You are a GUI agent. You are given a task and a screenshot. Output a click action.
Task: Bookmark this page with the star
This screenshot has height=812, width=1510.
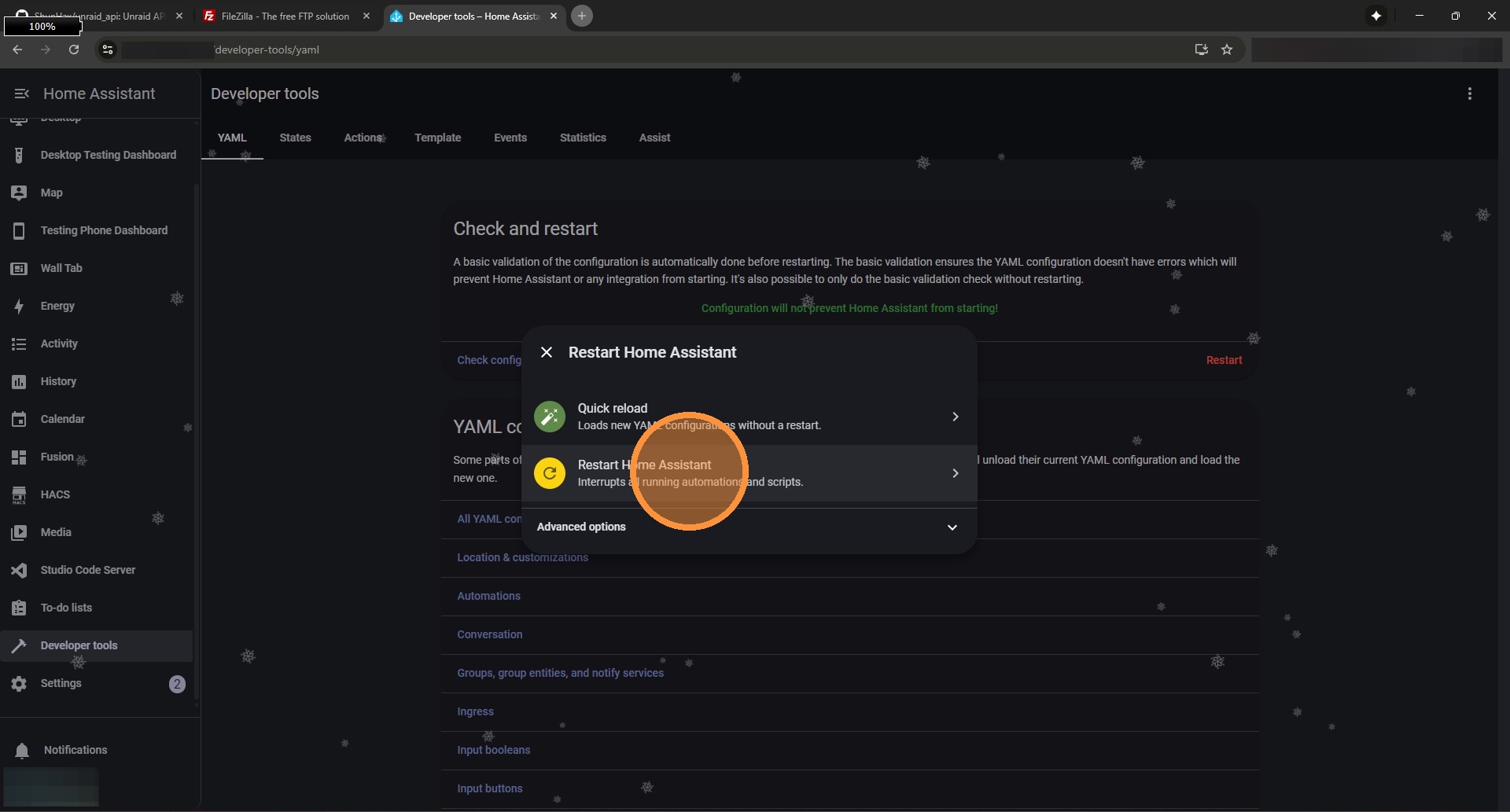pyautogui.click(x=1227, y=50)
